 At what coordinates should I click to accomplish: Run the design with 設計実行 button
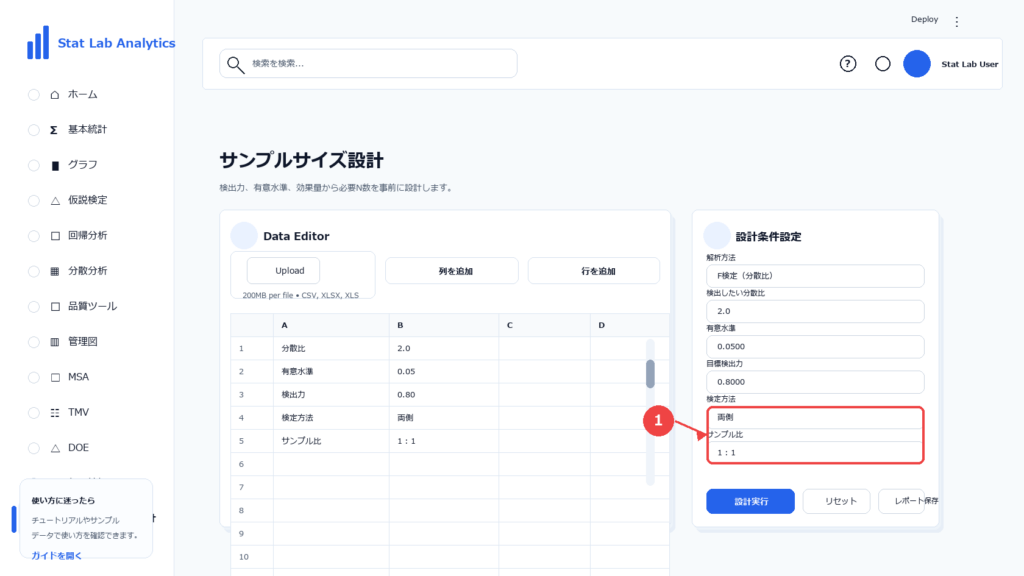click(750, 502)
